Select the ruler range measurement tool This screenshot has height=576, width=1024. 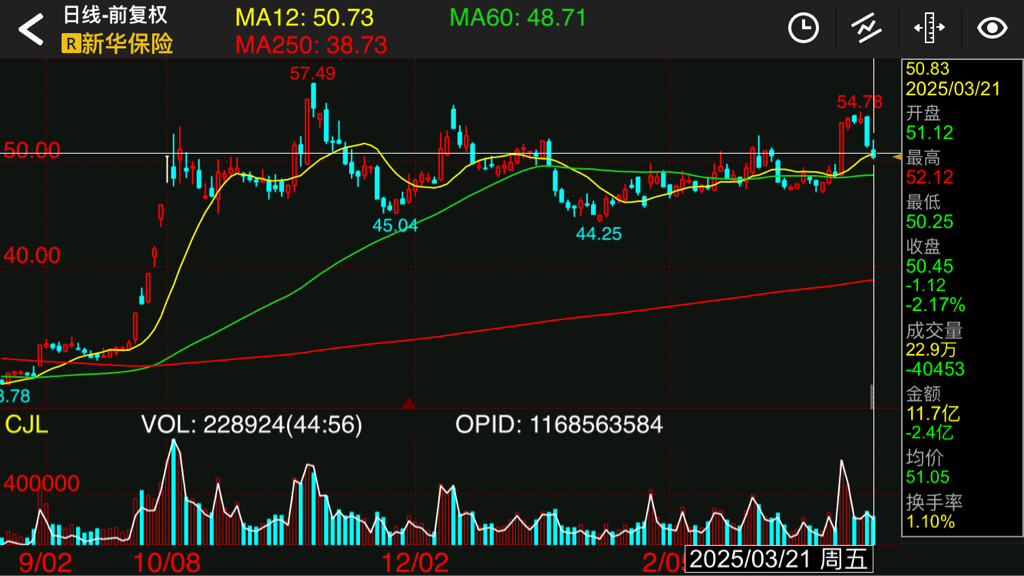[x=929, y=28]
